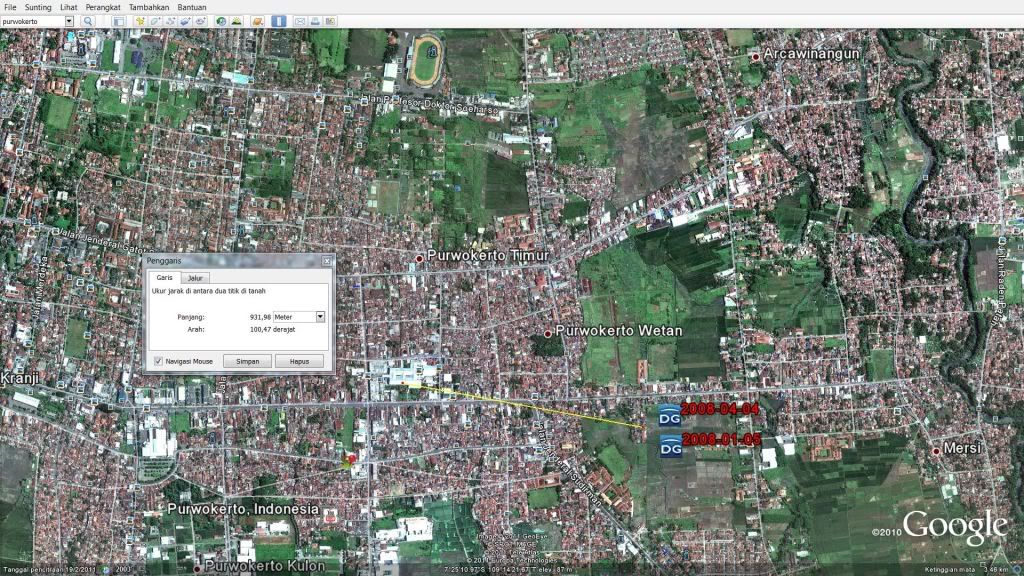Click the Kranji map label
The image size is (1024, 576).
[x=20, y=378]
